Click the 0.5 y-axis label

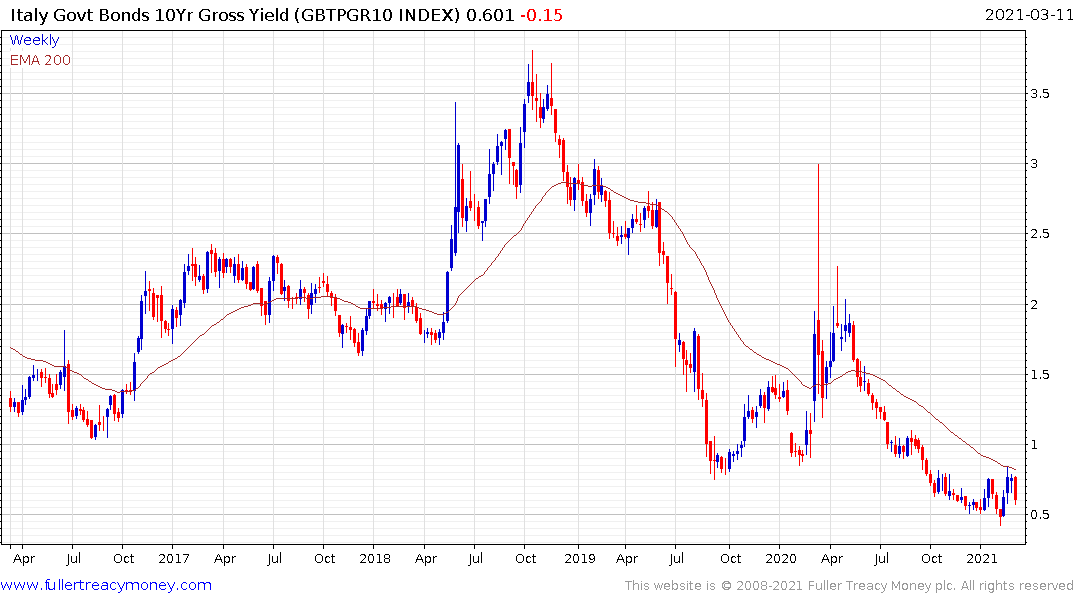[1040, 515]
